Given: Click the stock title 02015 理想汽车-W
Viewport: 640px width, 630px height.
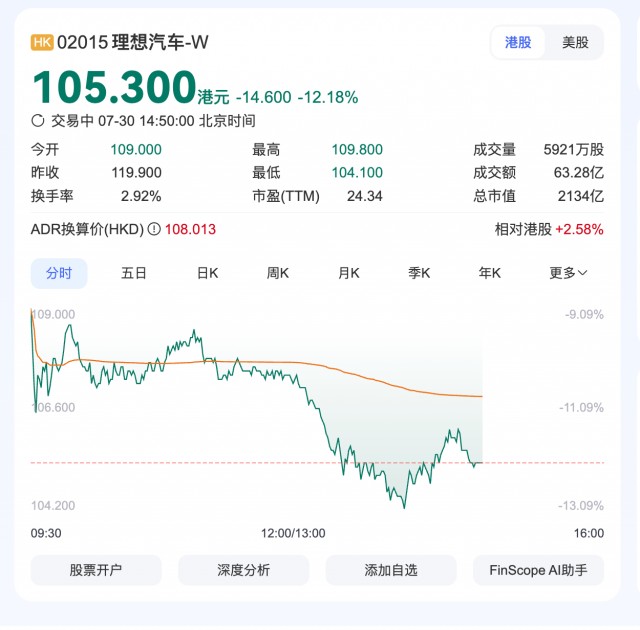Looking at the screenshot, I should (134, 42).
